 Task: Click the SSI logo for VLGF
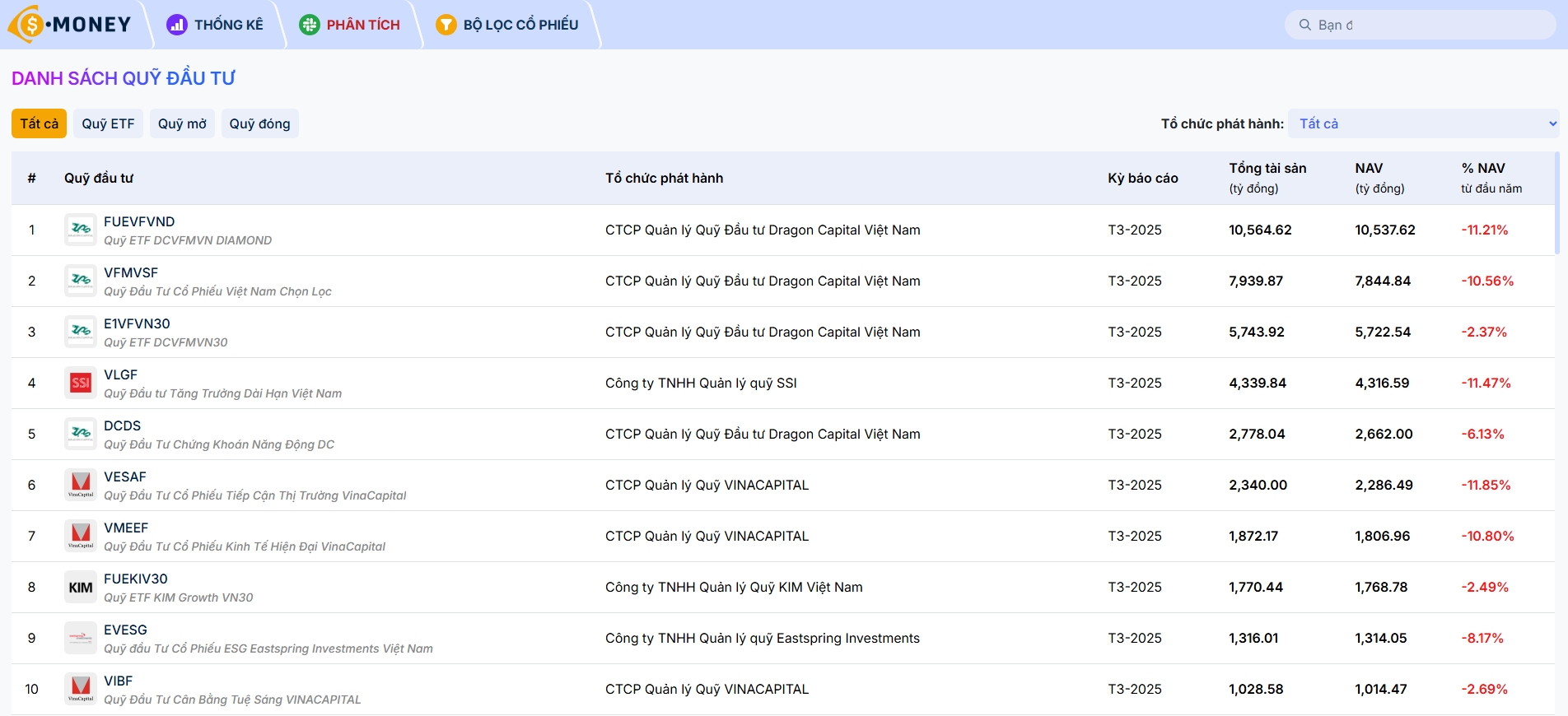[81, 383]
